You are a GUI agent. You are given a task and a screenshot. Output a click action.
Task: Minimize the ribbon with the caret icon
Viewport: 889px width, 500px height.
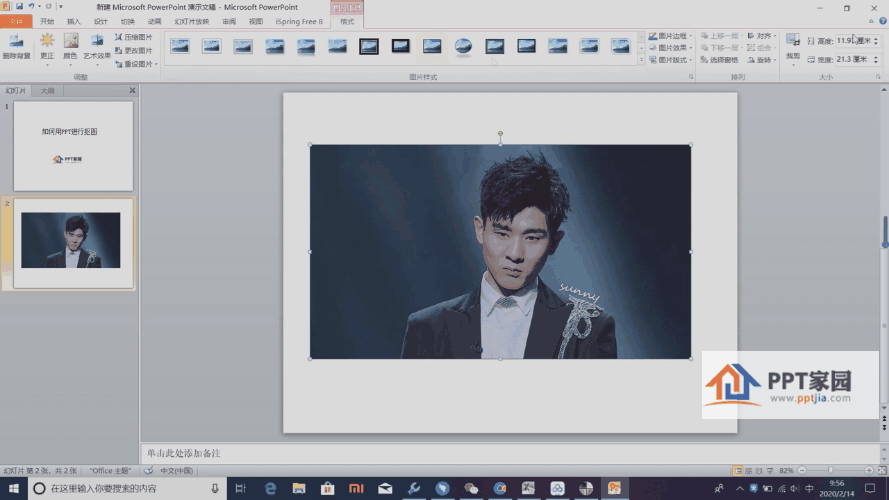tap(871, 21)
